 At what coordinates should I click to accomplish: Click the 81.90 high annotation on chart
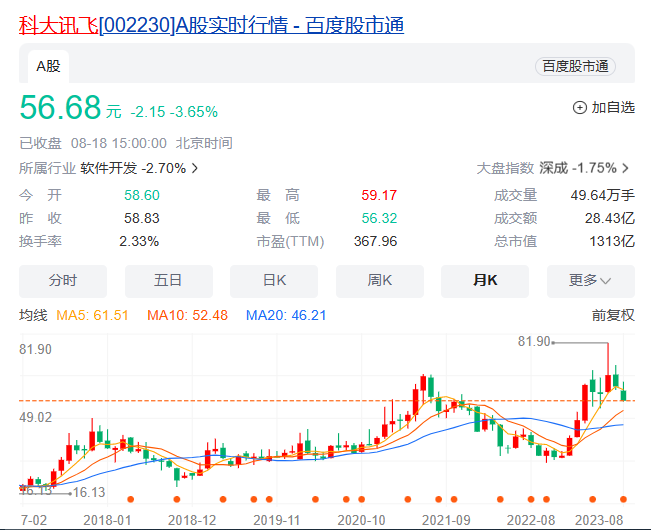point(534,342)
